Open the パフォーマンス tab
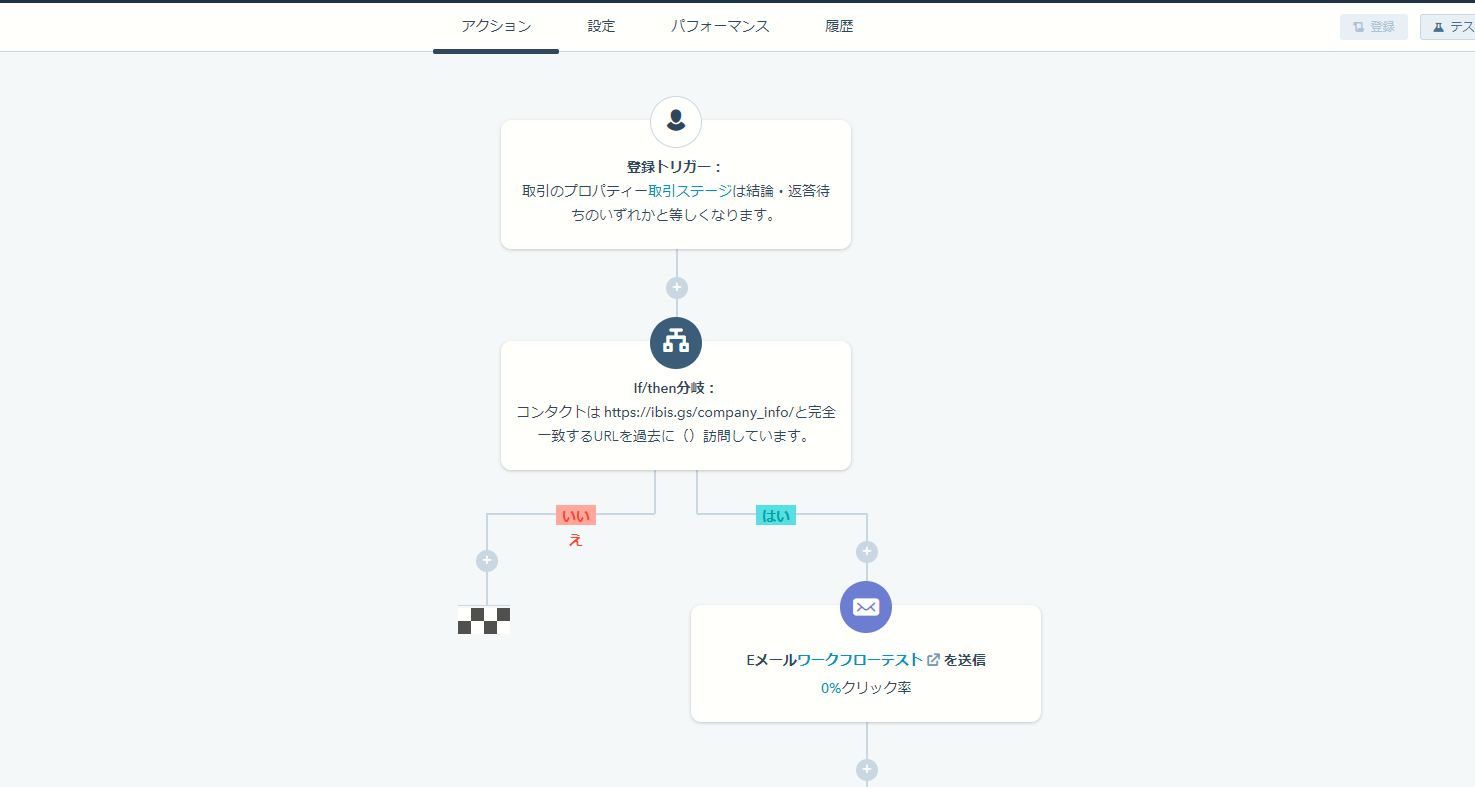Screen dimensions: 1475x787 (x=720, y=27)
